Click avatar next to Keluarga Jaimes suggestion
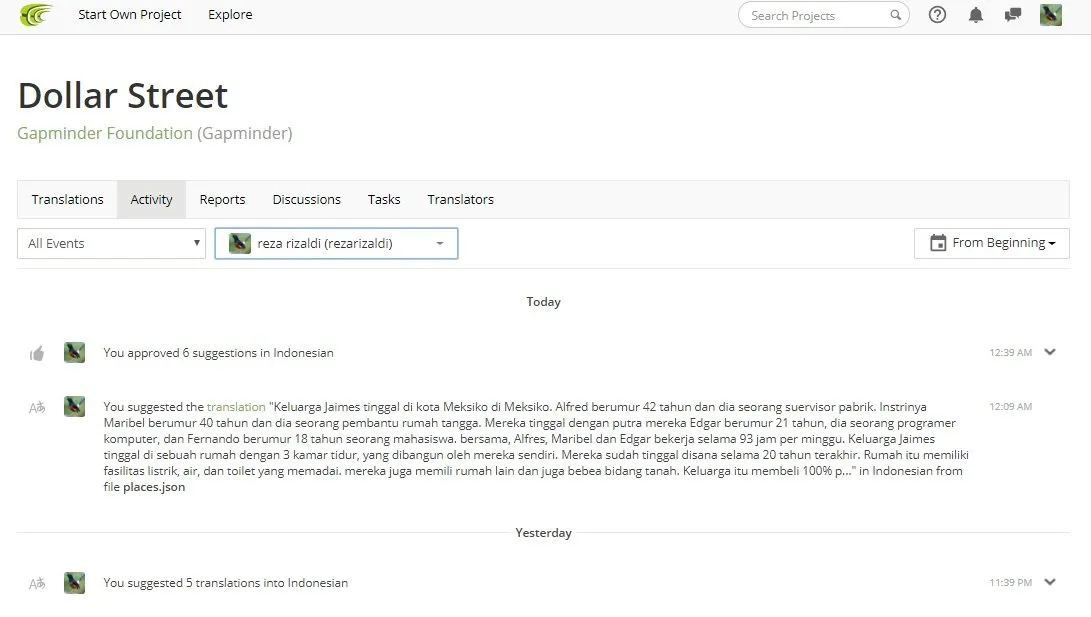 [x=74, y=406]
